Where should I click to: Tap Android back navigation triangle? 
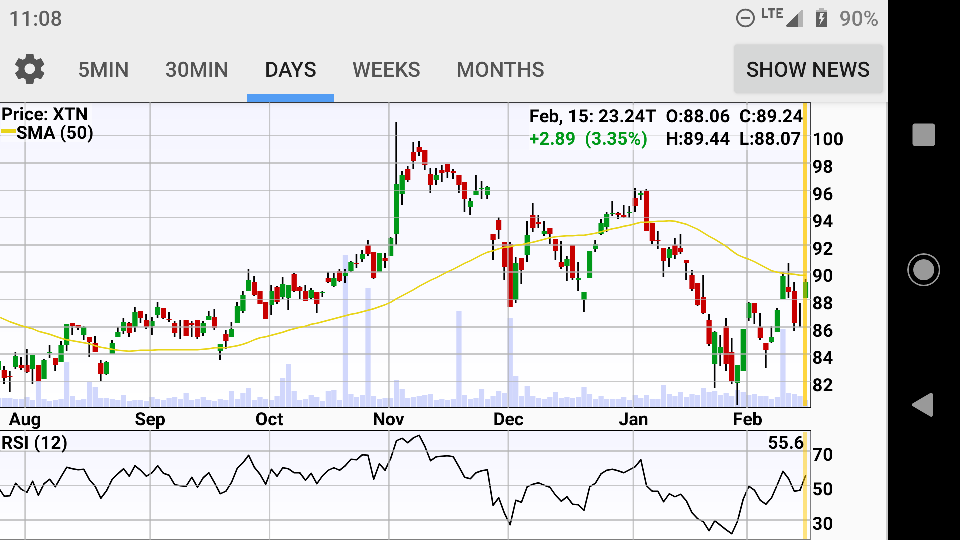point(923,405)
